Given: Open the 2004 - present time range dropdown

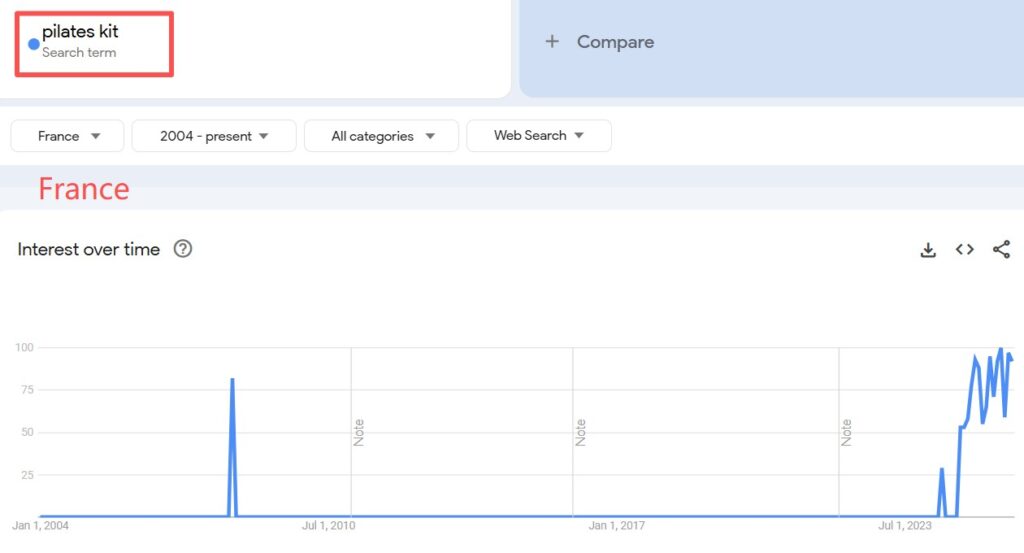Looking at the screenshot, I should 214,136.
